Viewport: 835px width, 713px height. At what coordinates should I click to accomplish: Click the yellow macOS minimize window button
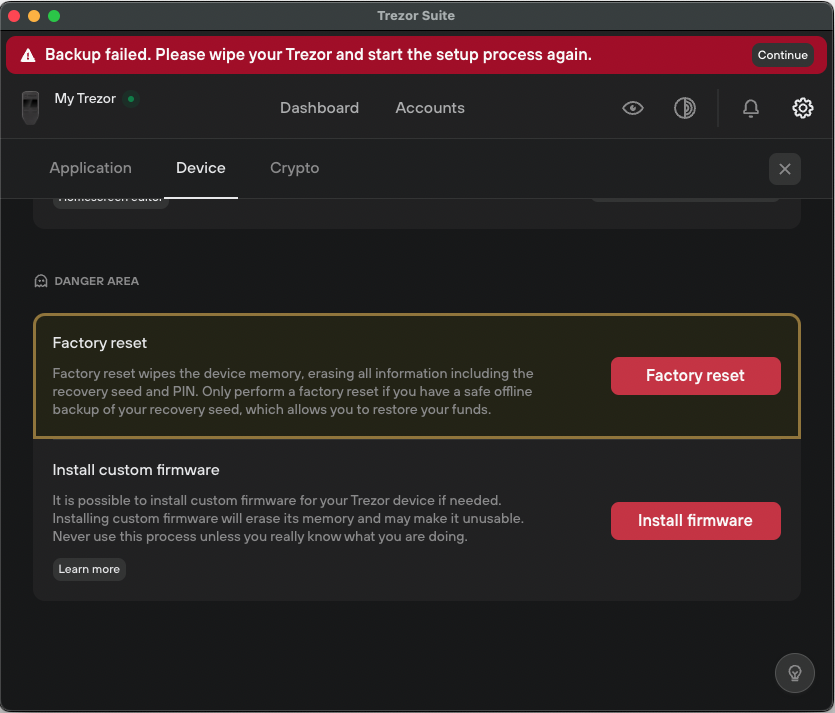[34, 16]
